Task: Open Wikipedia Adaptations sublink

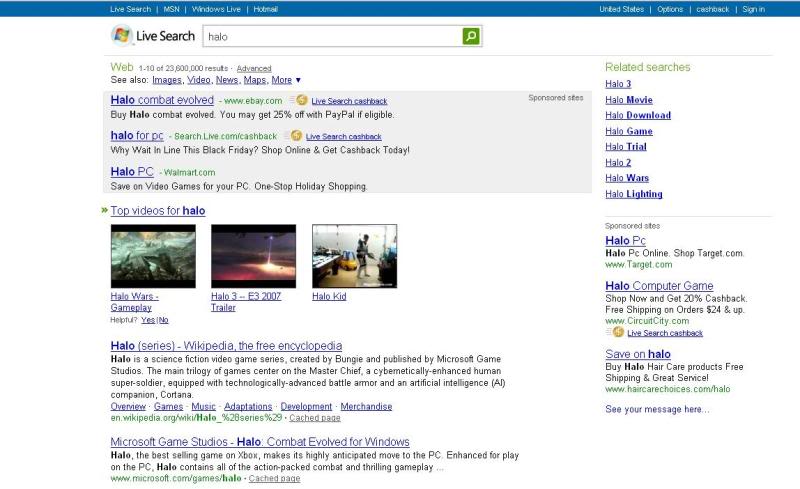Action: 248,406
